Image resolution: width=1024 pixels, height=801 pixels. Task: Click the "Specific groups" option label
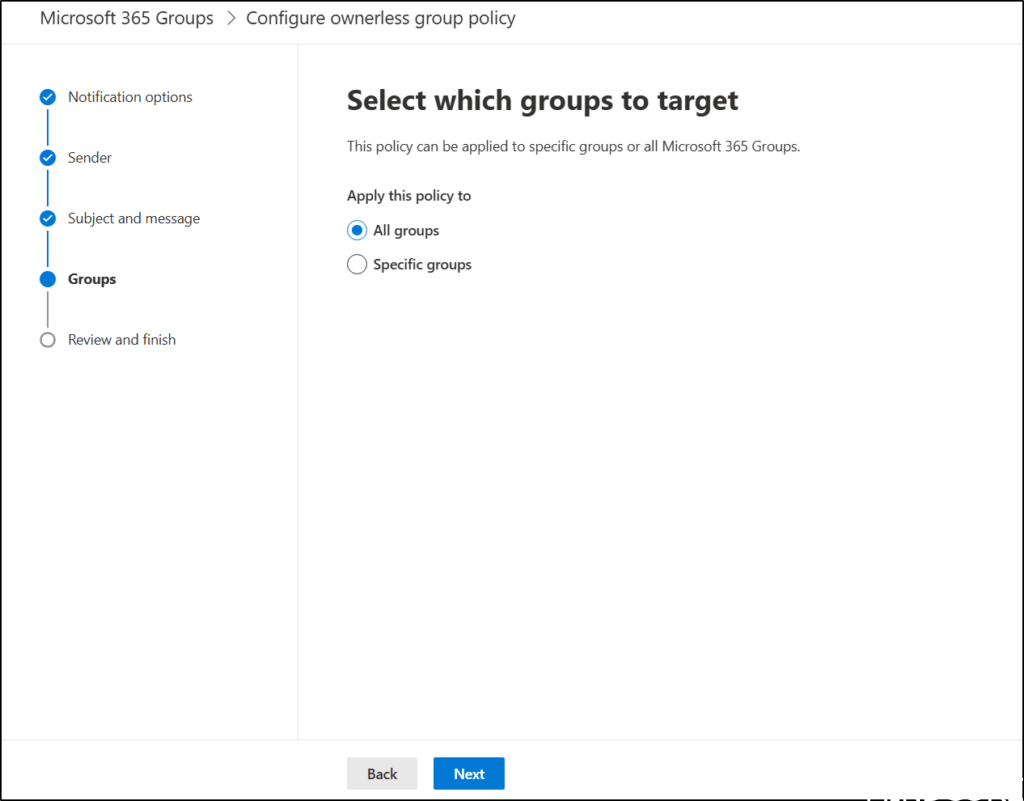(422, 265)
